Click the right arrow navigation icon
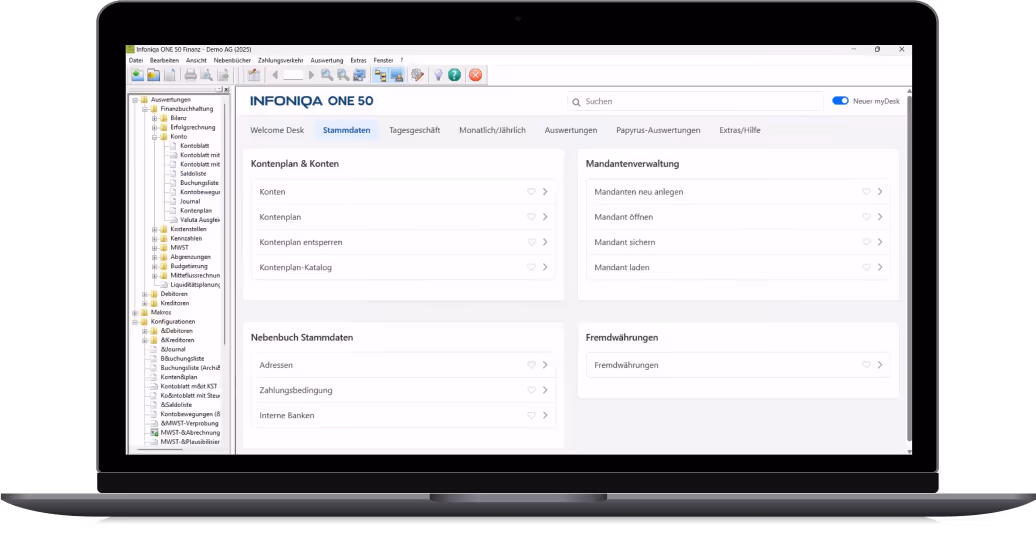The width and height of the screenshot is (1036, 545). tap(311, 75)
